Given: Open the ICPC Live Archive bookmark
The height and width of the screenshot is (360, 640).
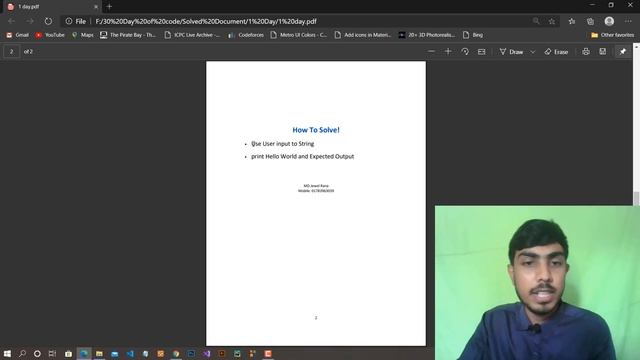Looking at the screenshot, I should [x=192, y=35].
